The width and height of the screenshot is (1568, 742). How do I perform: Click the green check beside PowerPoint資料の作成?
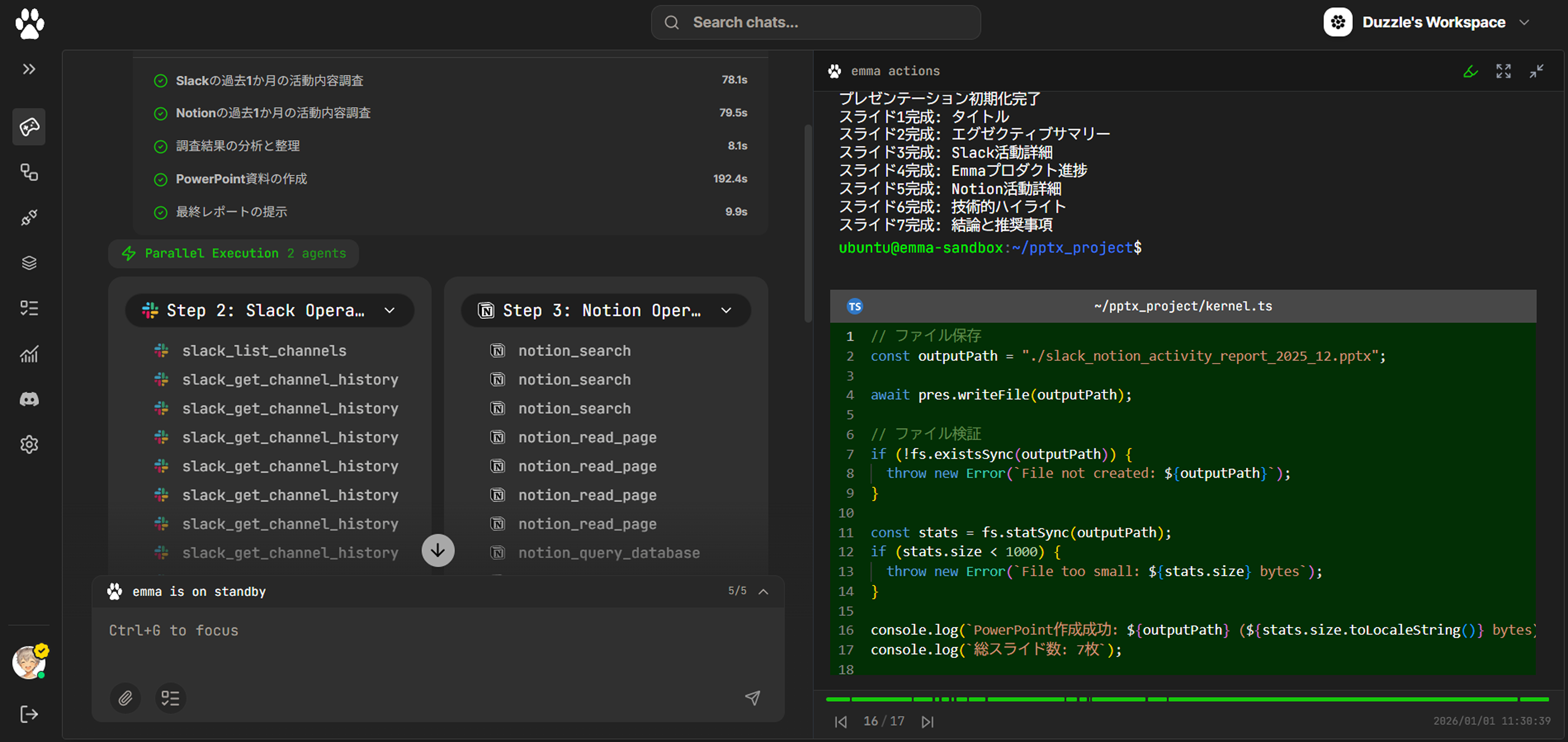click(161, 180)
